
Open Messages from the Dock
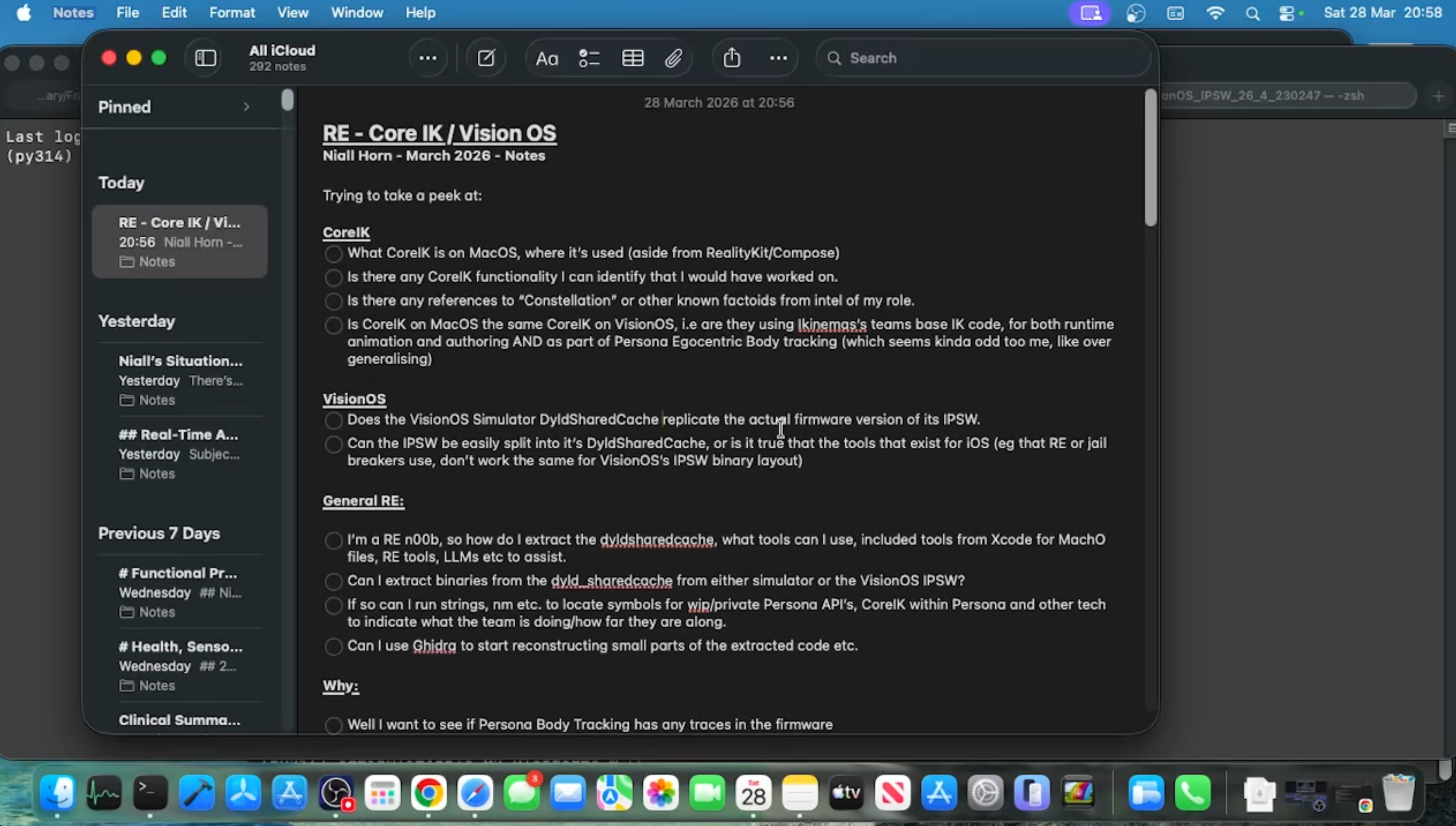pos(521,792)
